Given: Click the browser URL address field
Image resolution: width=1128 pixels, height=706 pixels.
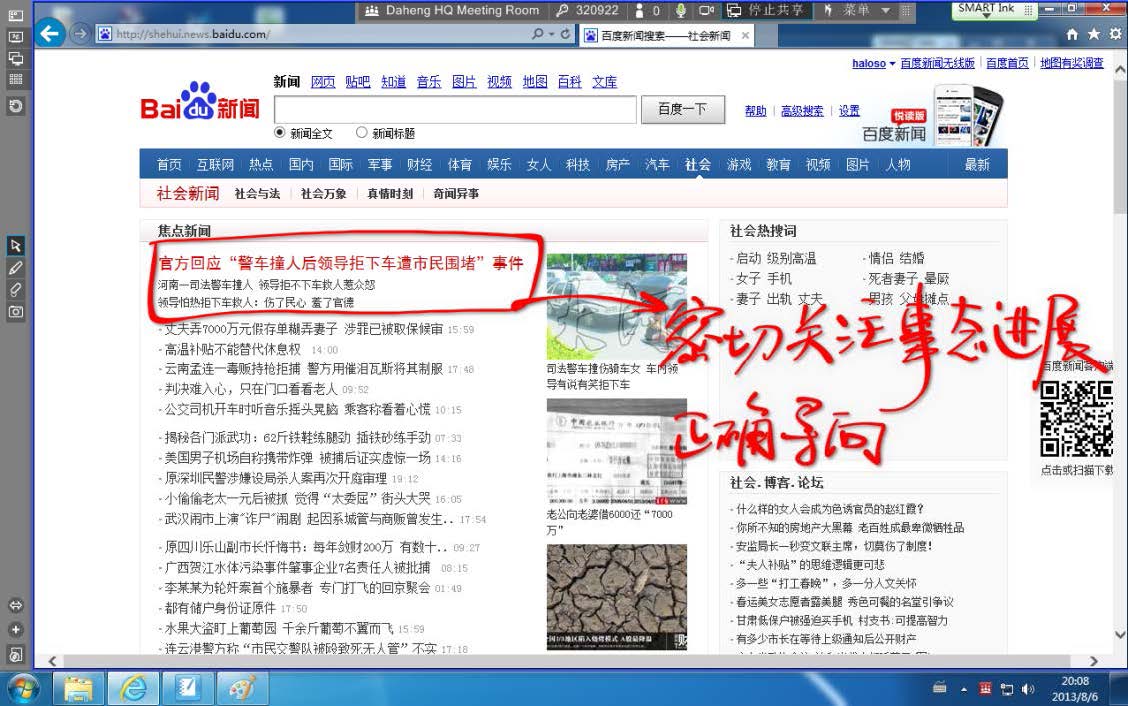Looking at the screenshot, I should click(x=320, y=34).
